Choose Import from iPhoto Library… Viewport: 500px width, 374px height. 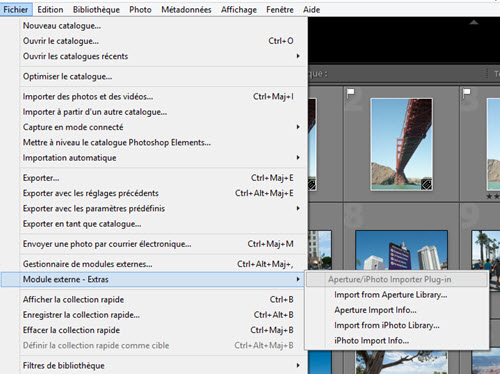tap(397, 325)
